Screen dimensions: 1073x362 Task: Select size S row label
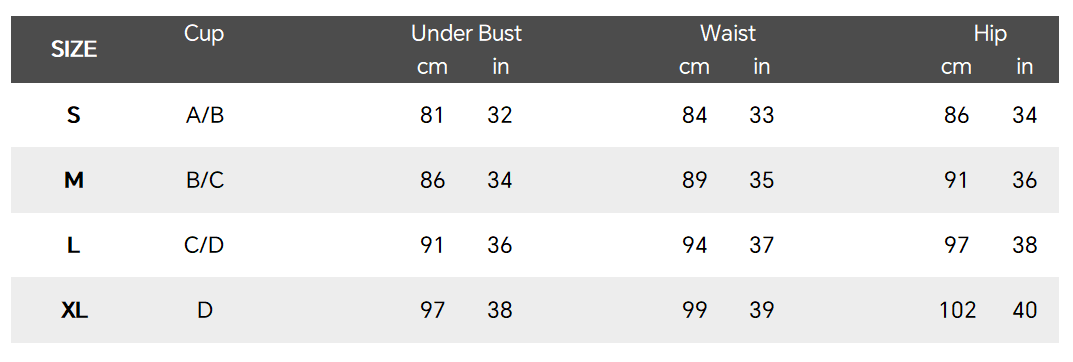(x=74, y=115)
